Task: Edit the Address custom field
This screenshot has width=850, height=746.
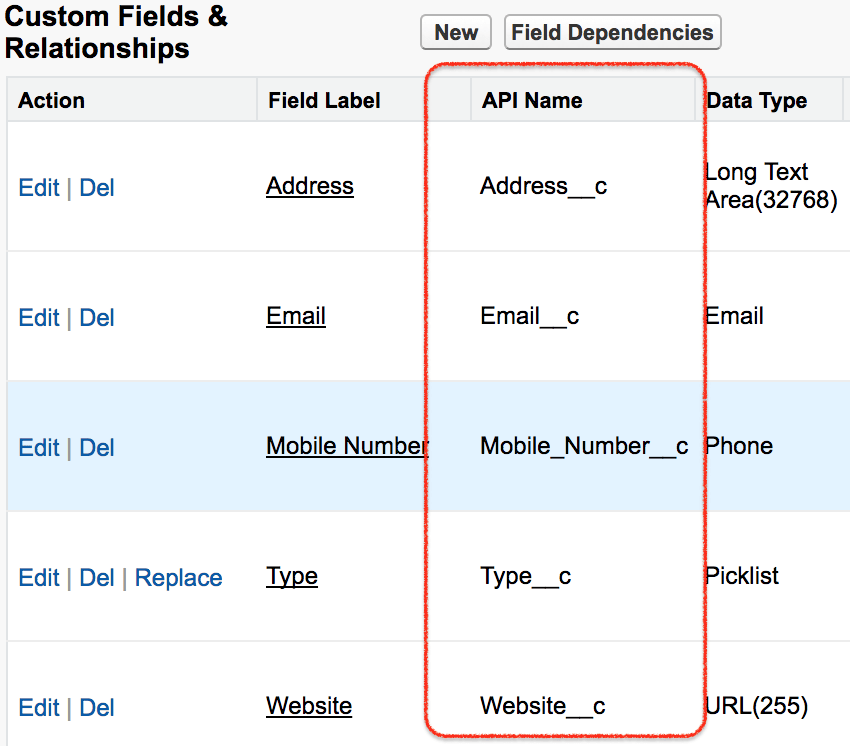Action: pyautogui.click(x=39, y=187)
